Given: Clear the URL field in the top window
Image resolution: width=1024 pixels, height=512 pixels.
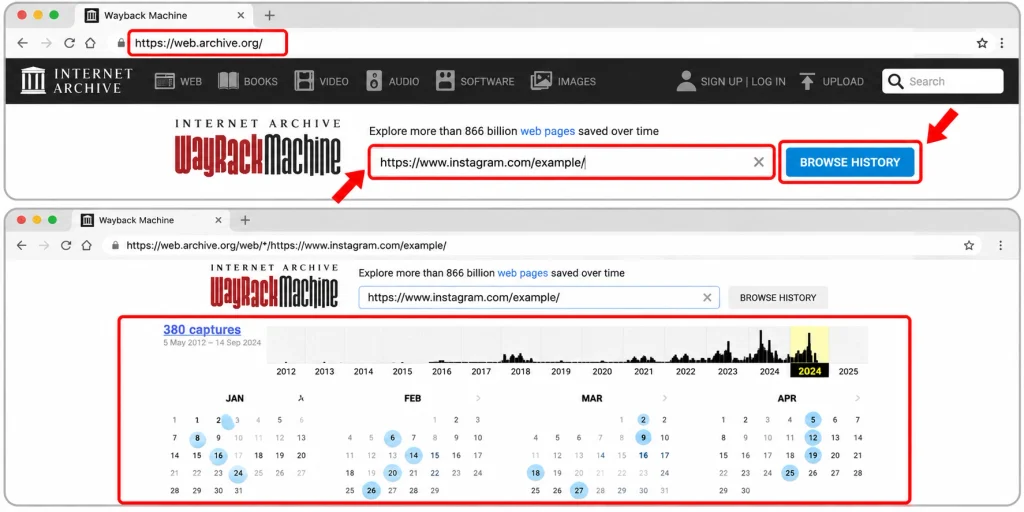Looking at the screenshot, I should point(758,163).
